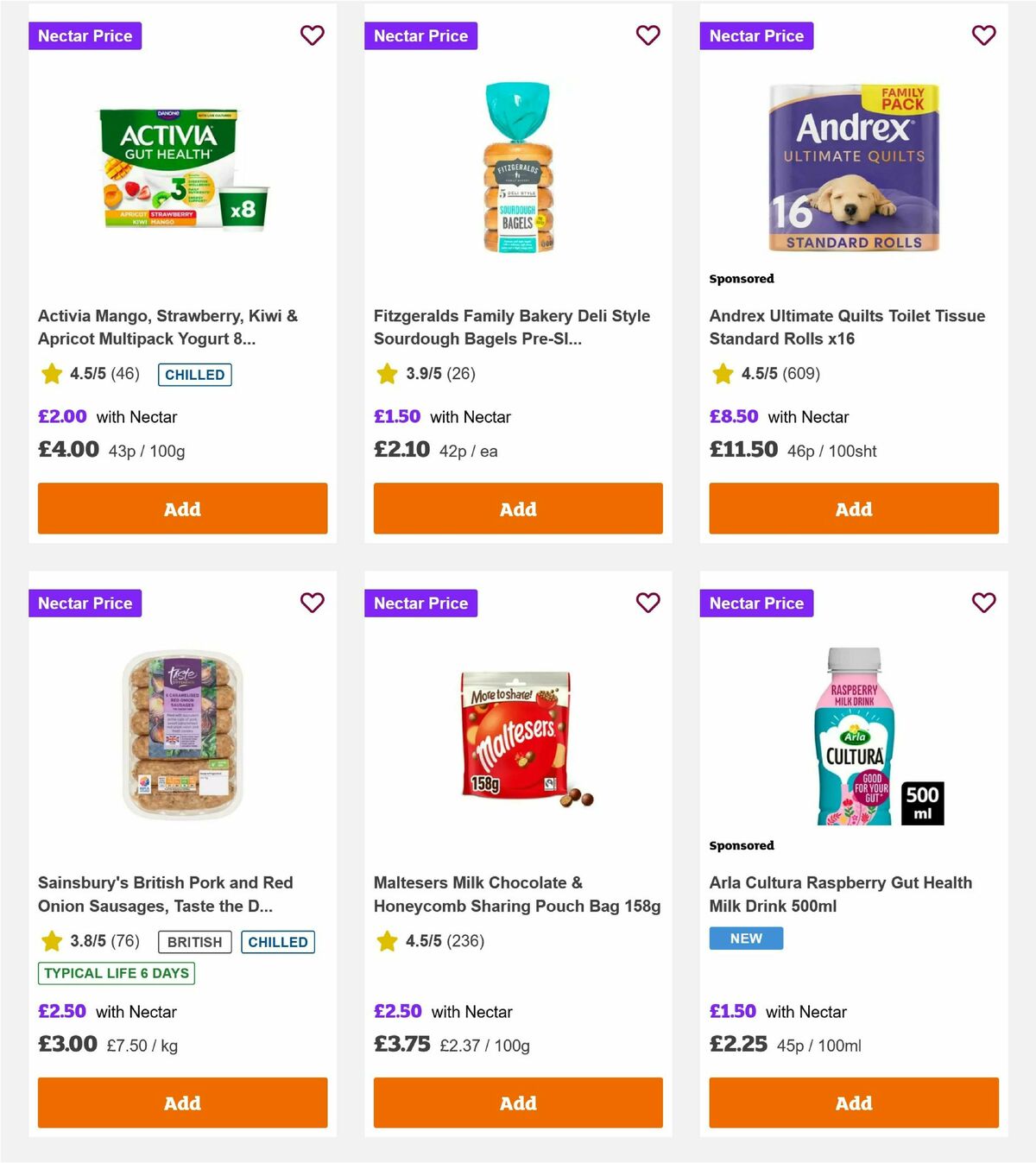Toggle favourite on the Sainsbury's sausages card

pyautogui.click(x=312, y=603)
